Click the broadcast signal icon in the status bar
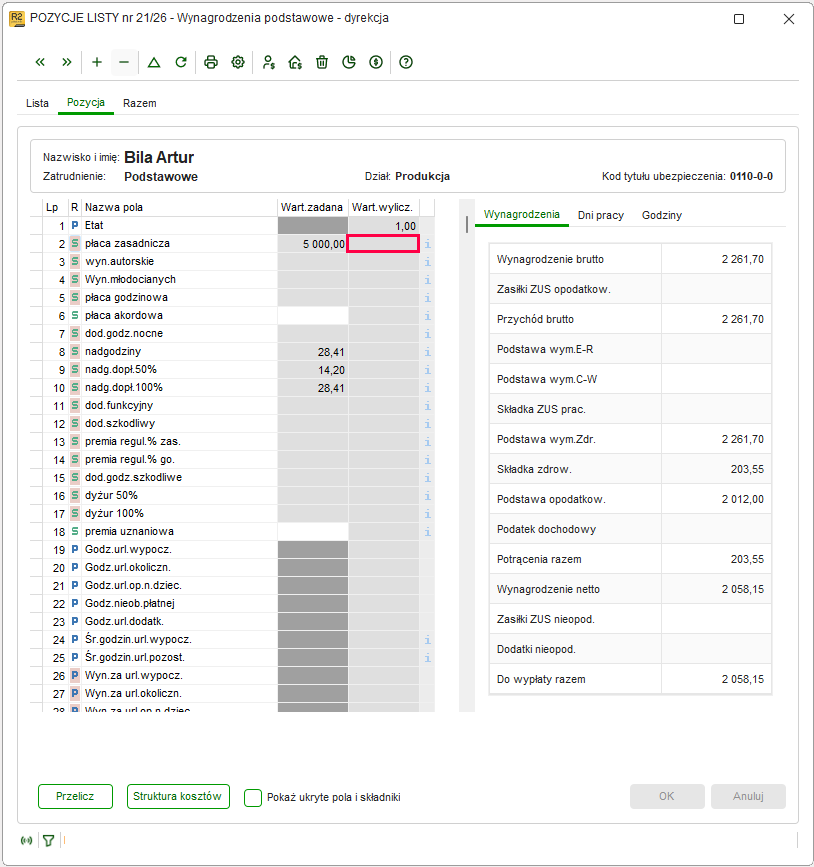The height and width of the screenshot is (867, 814). coord(26,840)
